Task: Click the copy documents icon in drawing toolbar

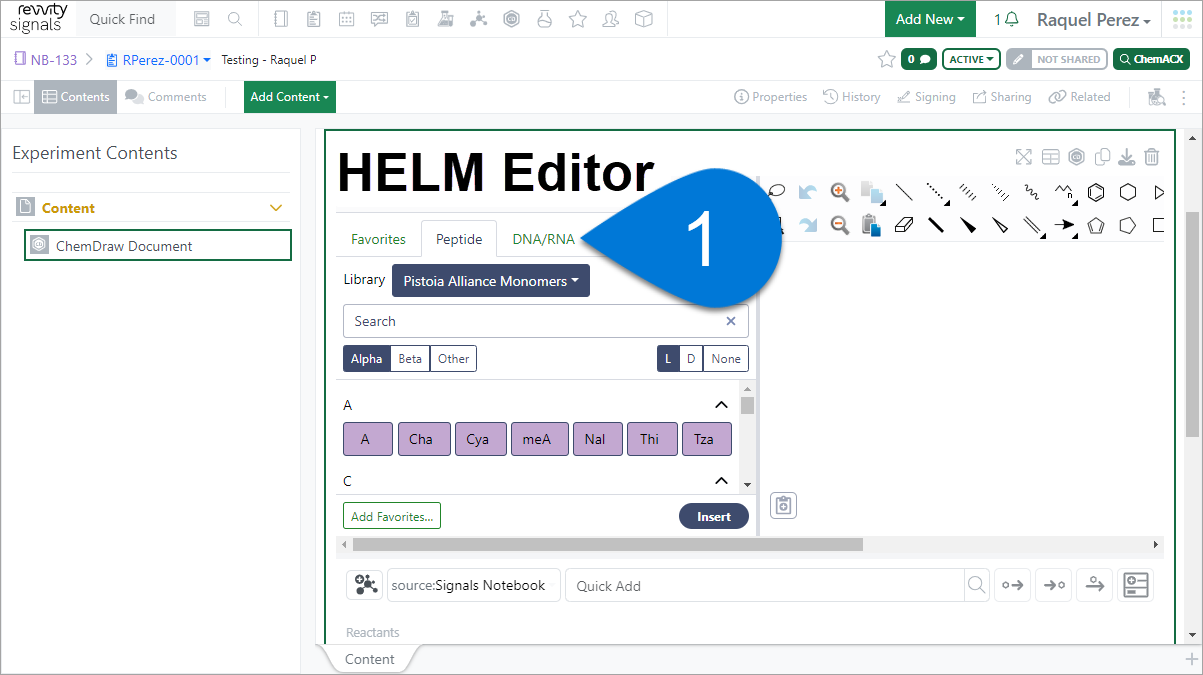Action: (872, 192)
